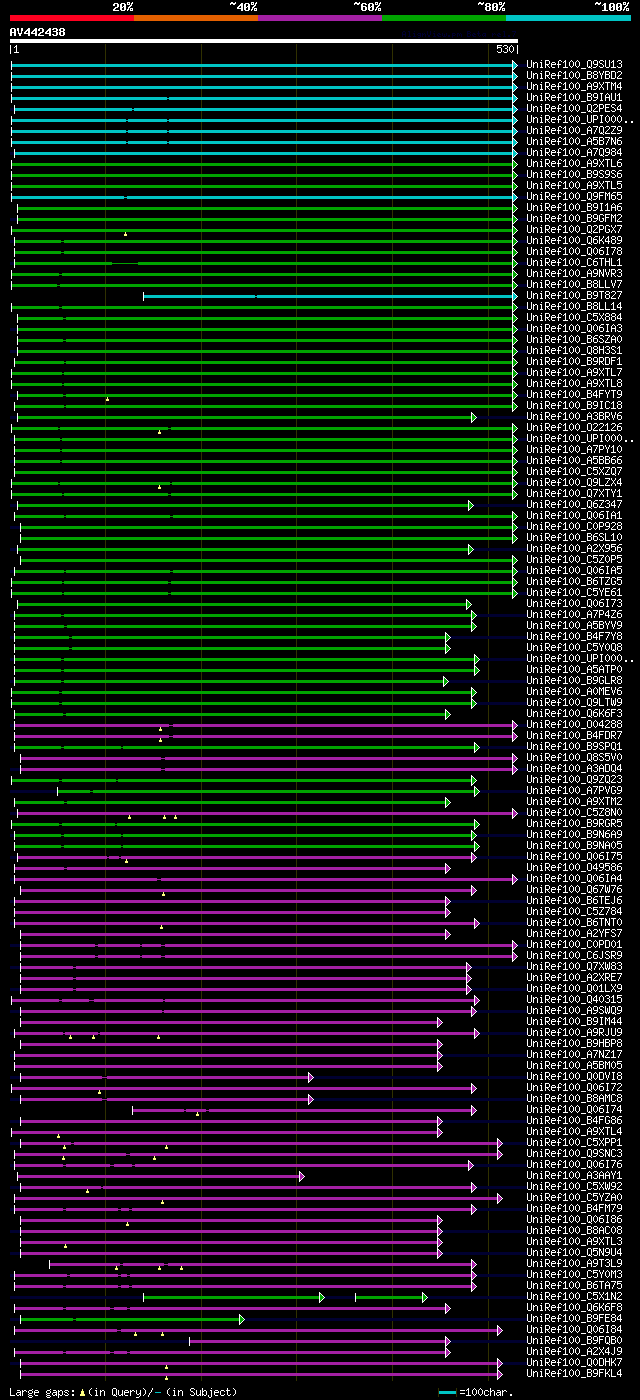Image resolution: width=640 pixels, height=1400 pixels.
Task: Select UniRef100_C5XPP1 entry
Action: (x=574, y=1142)
